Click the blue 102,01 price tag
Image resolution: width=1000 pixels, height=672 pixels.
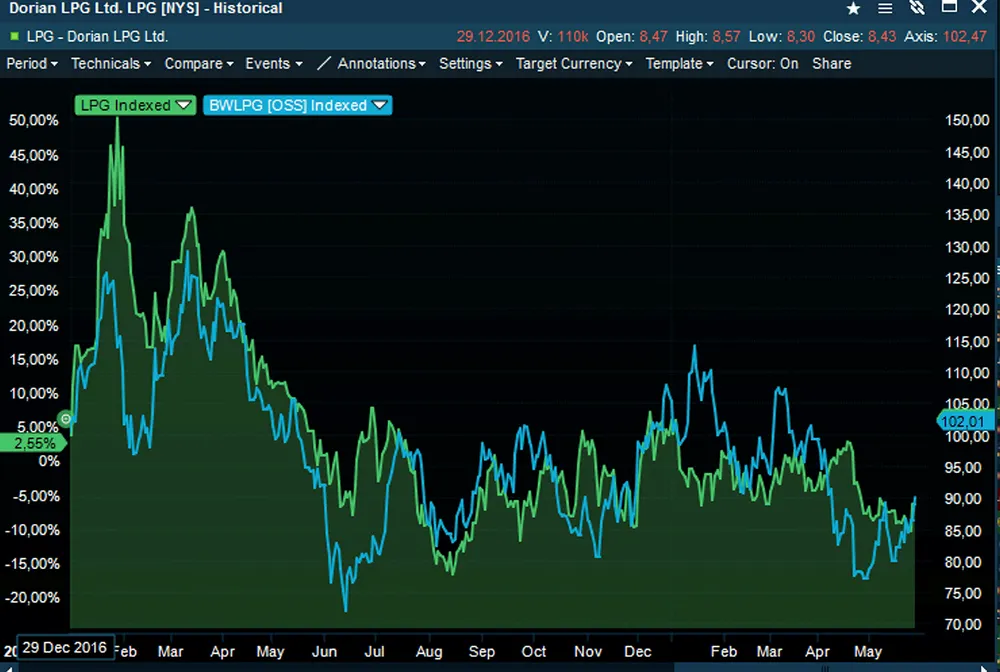962,421
